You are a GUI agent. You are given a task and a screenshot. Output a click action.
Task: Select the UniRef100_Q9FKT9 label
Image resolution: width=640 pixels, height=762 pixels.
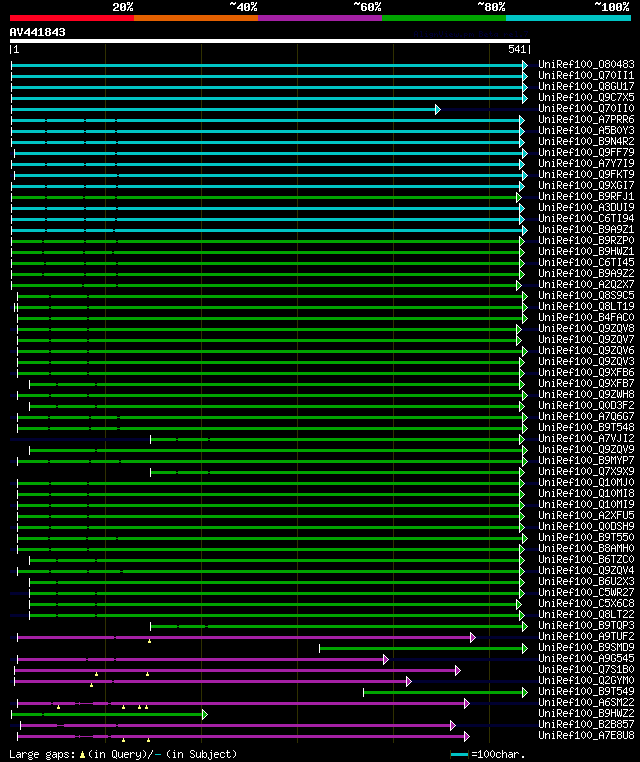coord(586,174)
